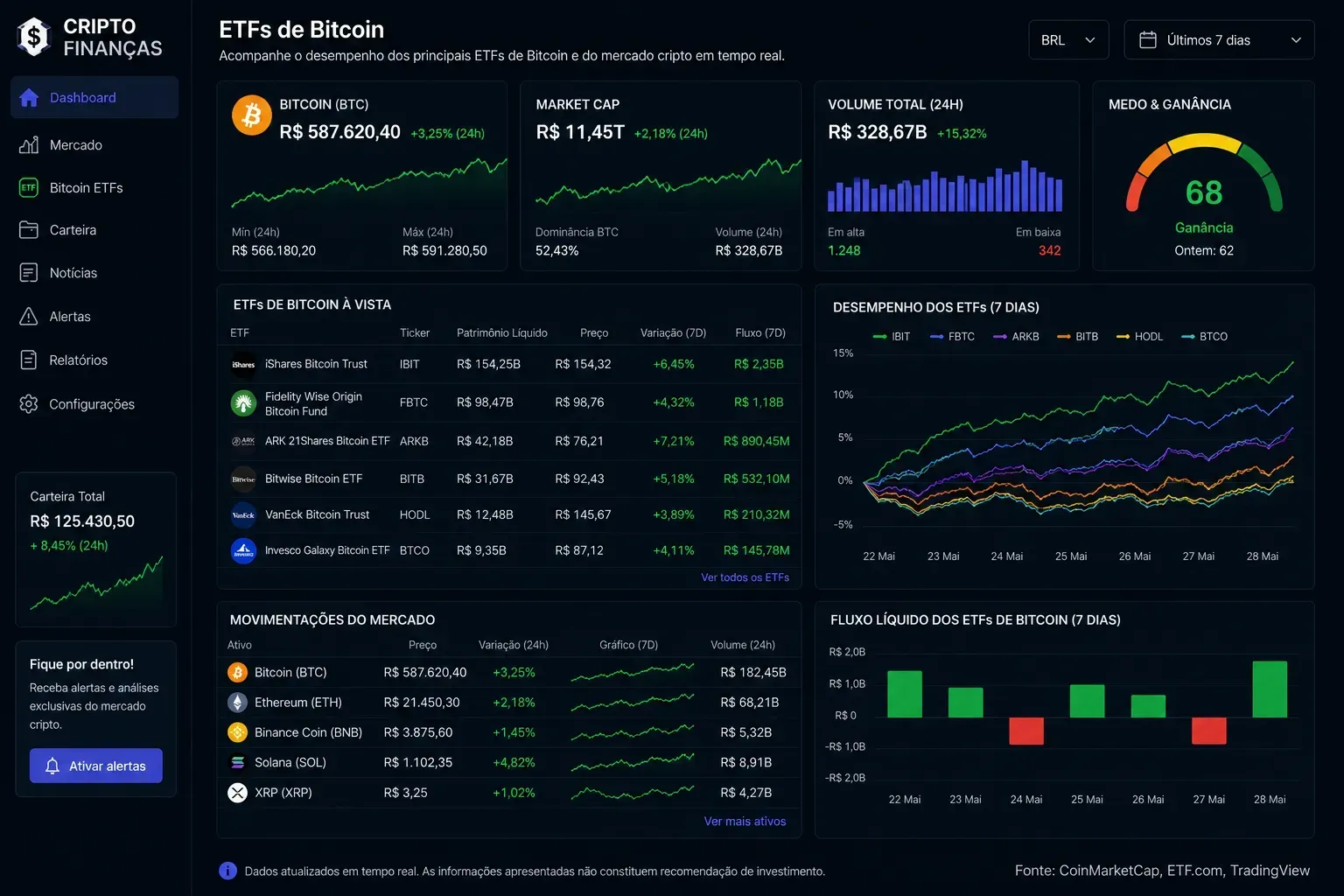Click the Bitcoin ETFs sidebar icon

click(x=29, y=187)
